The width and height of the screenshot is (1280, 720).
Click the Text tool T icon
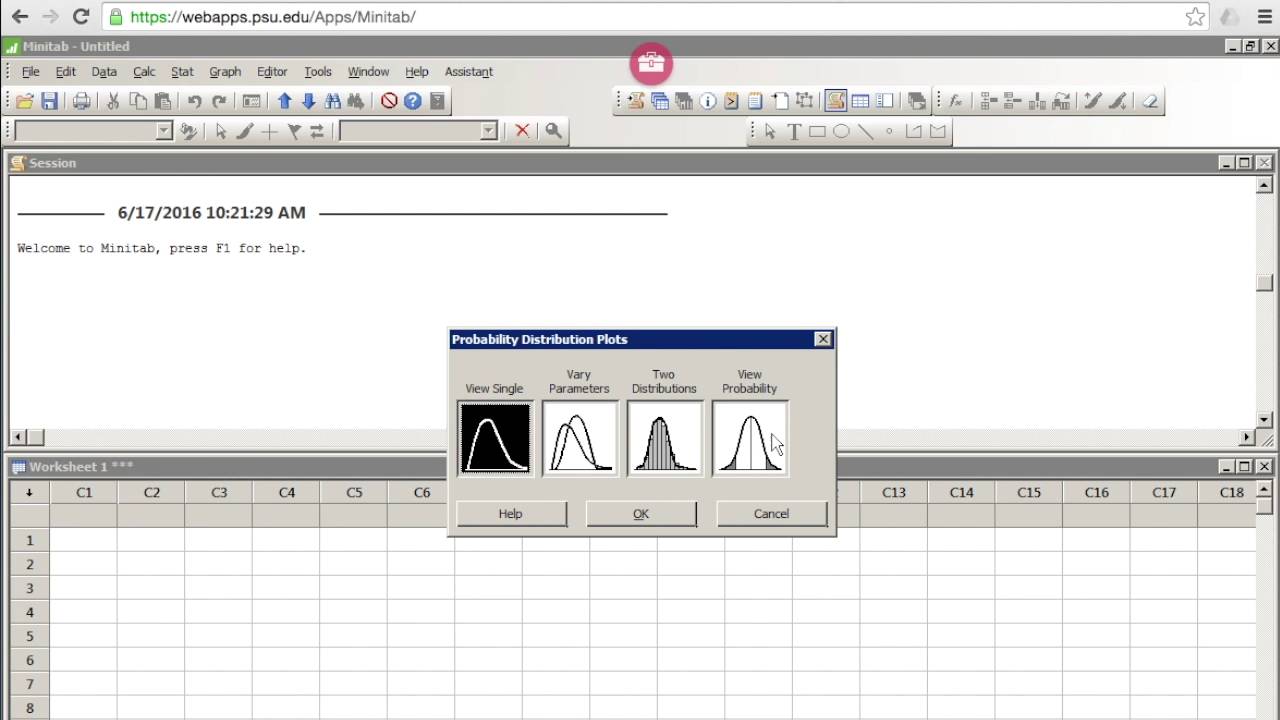pyautogui.click(x=794, y=132)
